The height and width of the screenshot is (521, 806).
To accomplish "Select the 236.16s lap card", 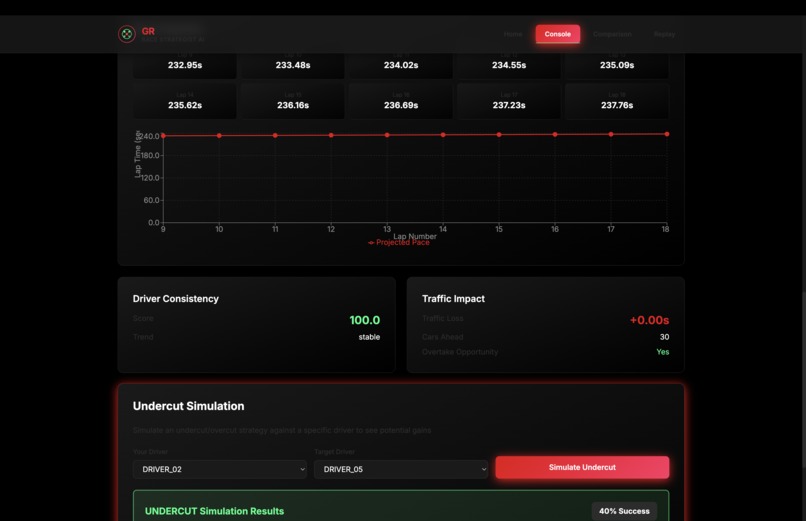I will pyautogui.click(x=293, y=101).
